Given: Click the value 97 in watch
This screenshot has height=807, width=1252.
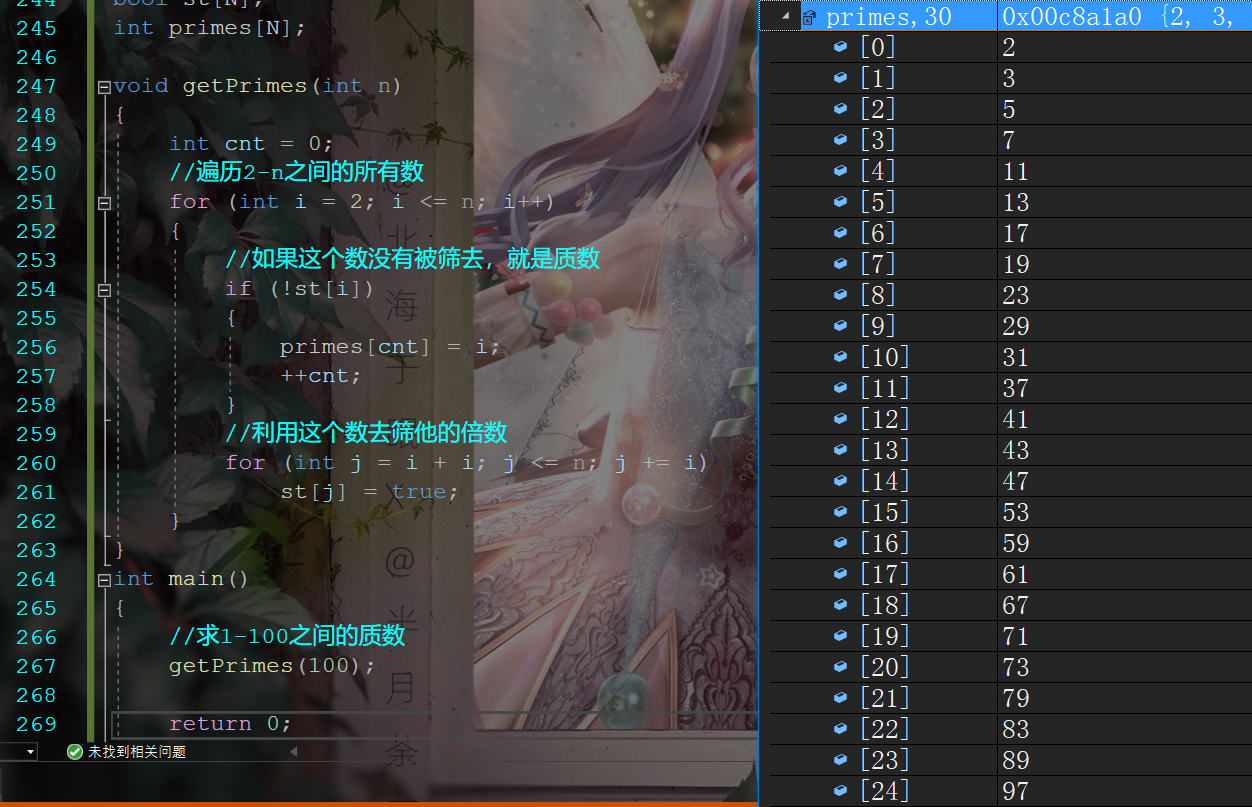Looking at the screenshot, I should coord(1016,791).
